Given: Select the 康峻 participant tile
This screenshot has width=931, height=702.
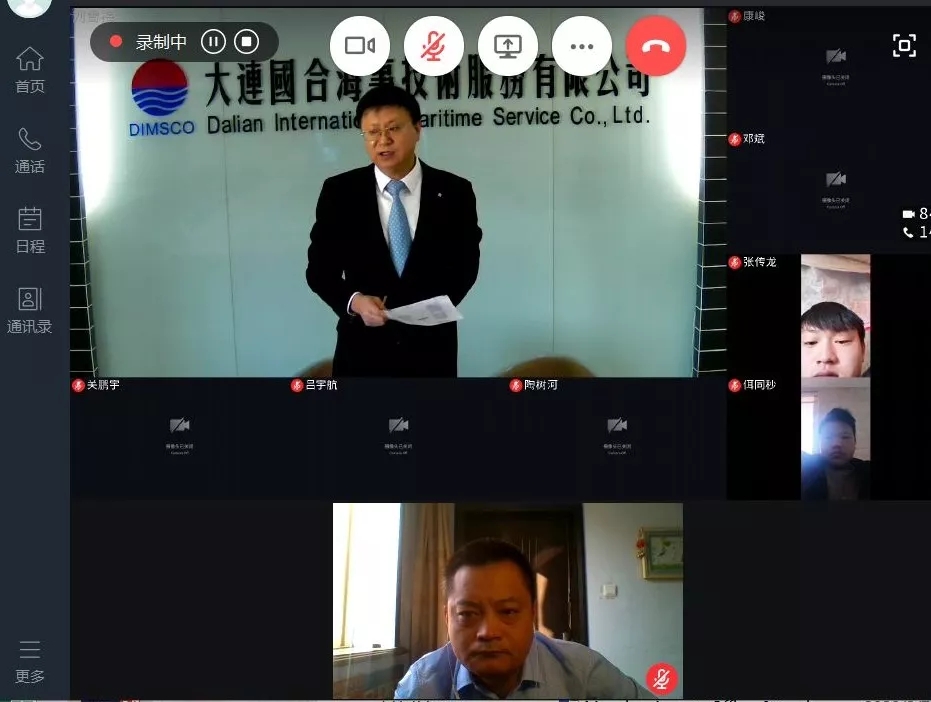Looking at the screenshot, I should (x=829, y=70).
